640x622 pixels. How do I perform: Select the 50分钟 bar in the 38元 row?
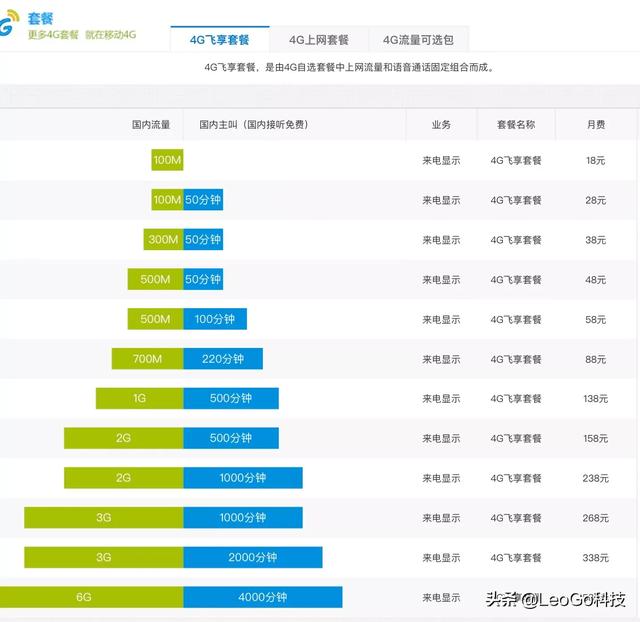[x=203, y=239]
